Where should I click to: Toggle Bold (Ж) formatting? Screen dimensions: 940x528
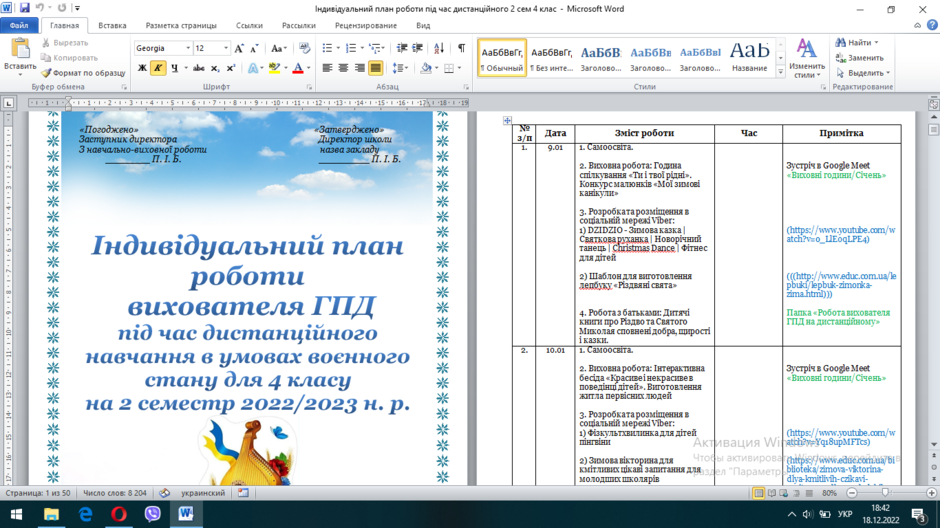pyautogui.click(x=142, y=68)
